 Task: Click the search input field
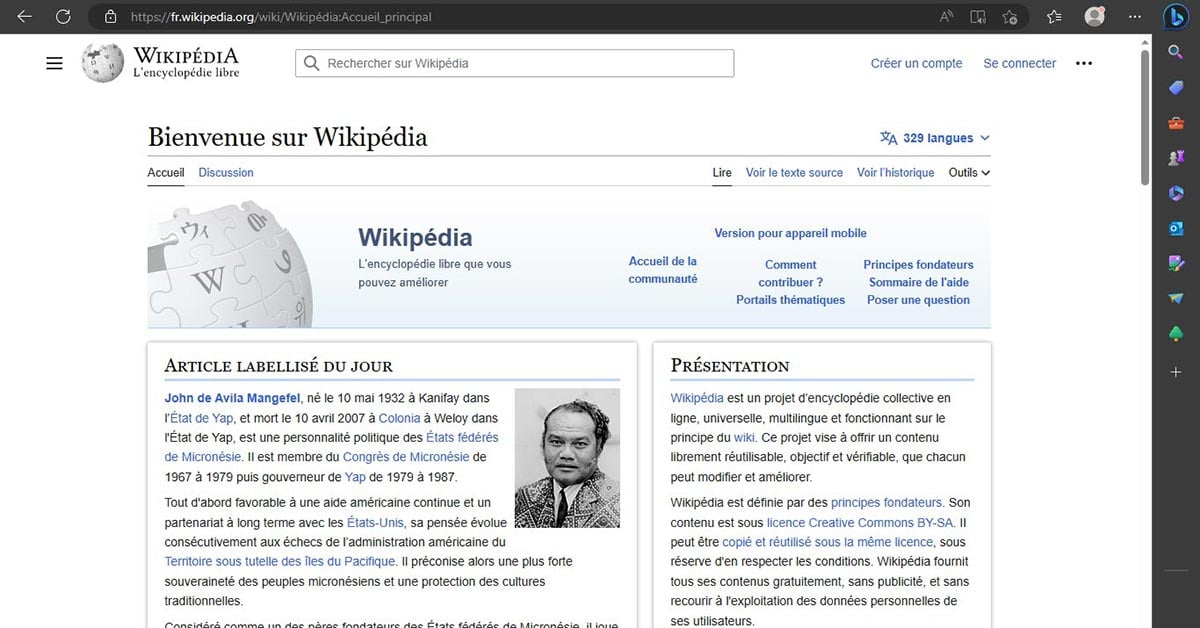(513, 62)
